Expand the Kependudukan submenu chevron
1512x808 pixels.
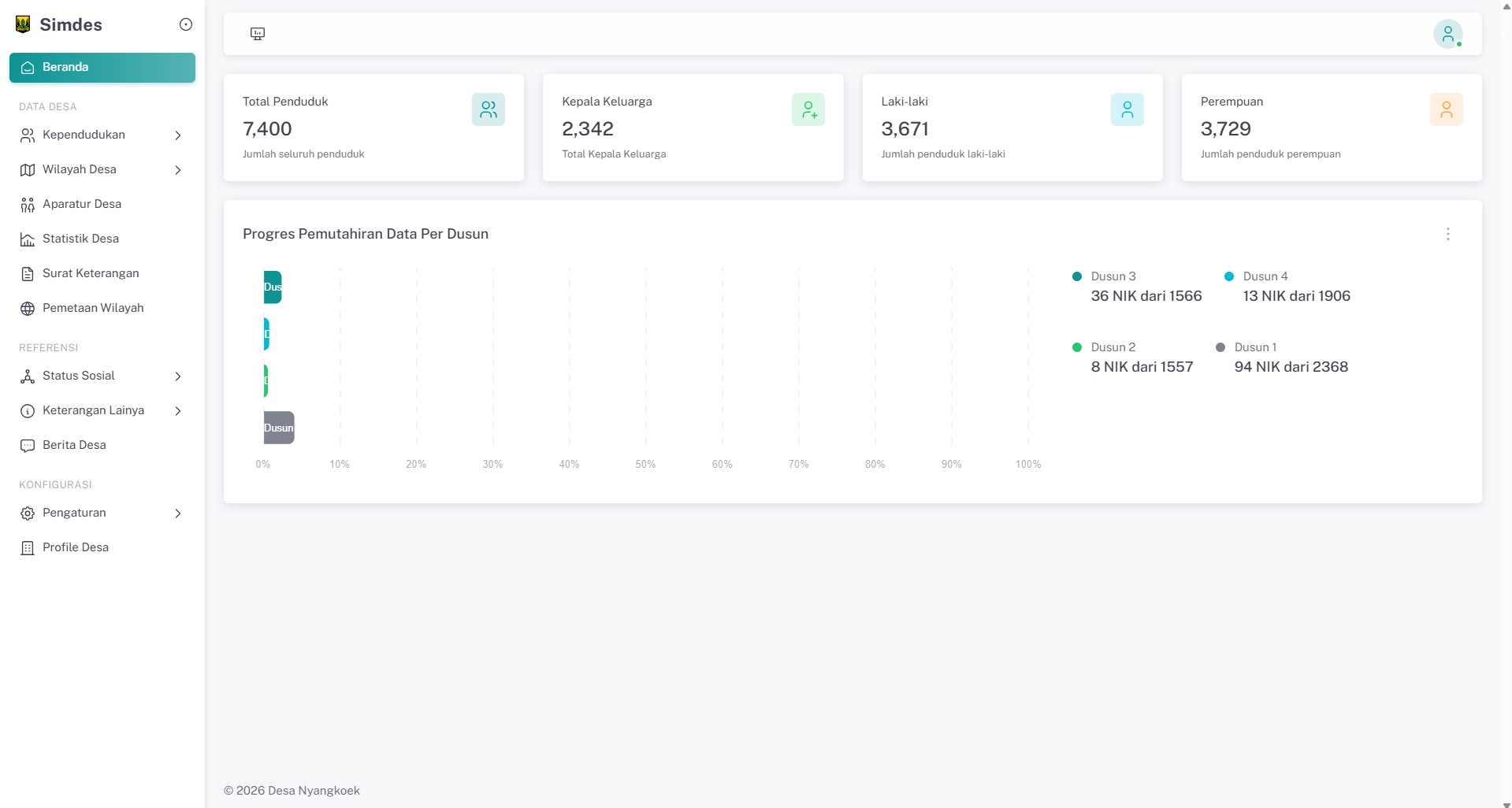178,135
